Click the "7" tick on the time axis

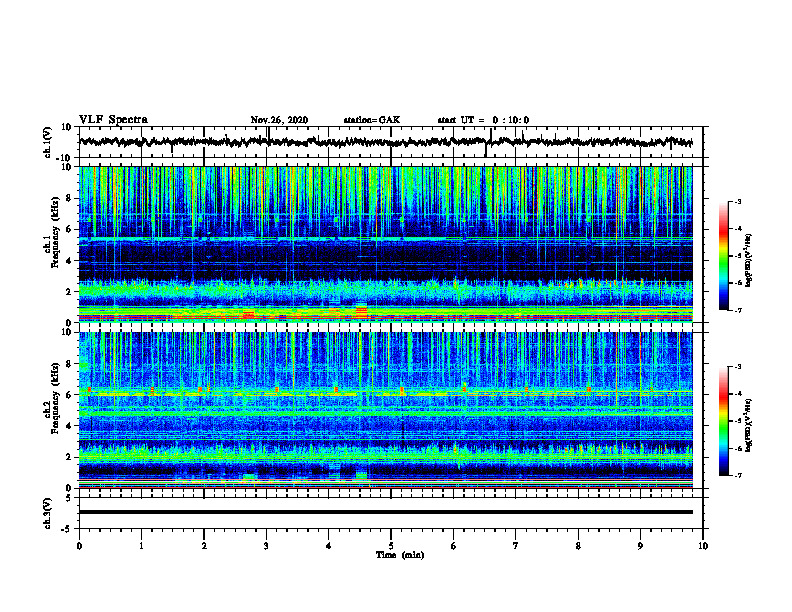[516, 546]
